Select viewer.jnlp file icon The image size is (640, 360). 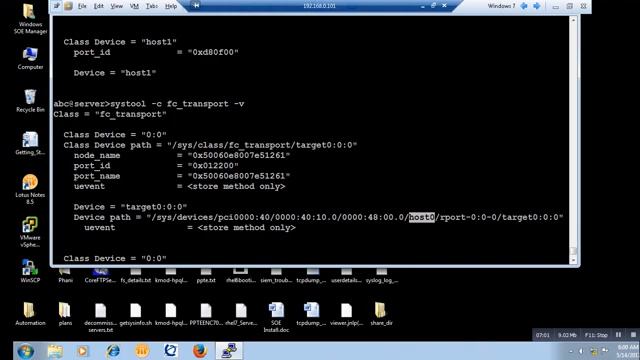tap(347, 313)
